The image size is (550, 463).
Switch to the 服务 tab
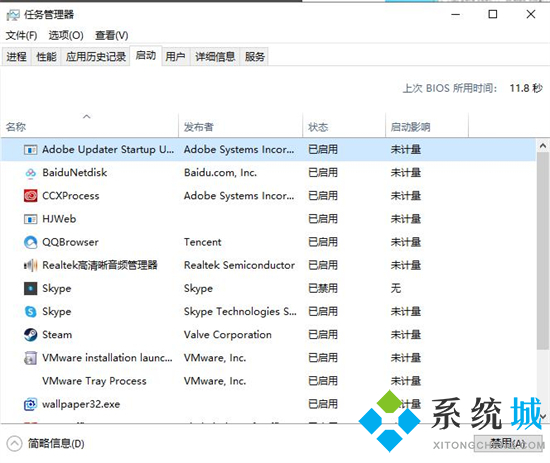point(255,57)
